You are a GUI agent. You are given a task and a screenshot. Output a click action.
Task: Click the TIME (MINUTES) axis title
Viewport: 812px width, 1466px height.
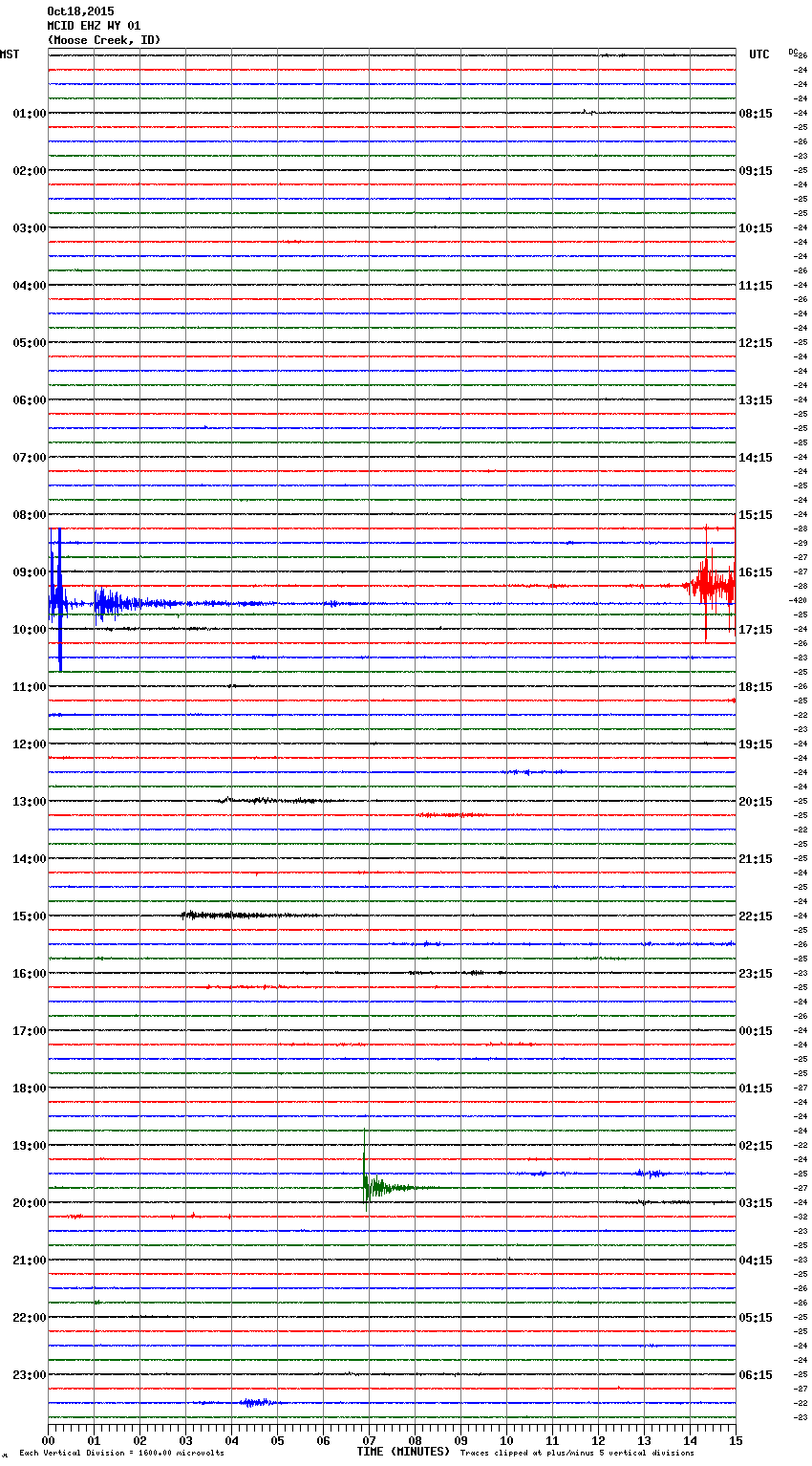click(403, 1452)
